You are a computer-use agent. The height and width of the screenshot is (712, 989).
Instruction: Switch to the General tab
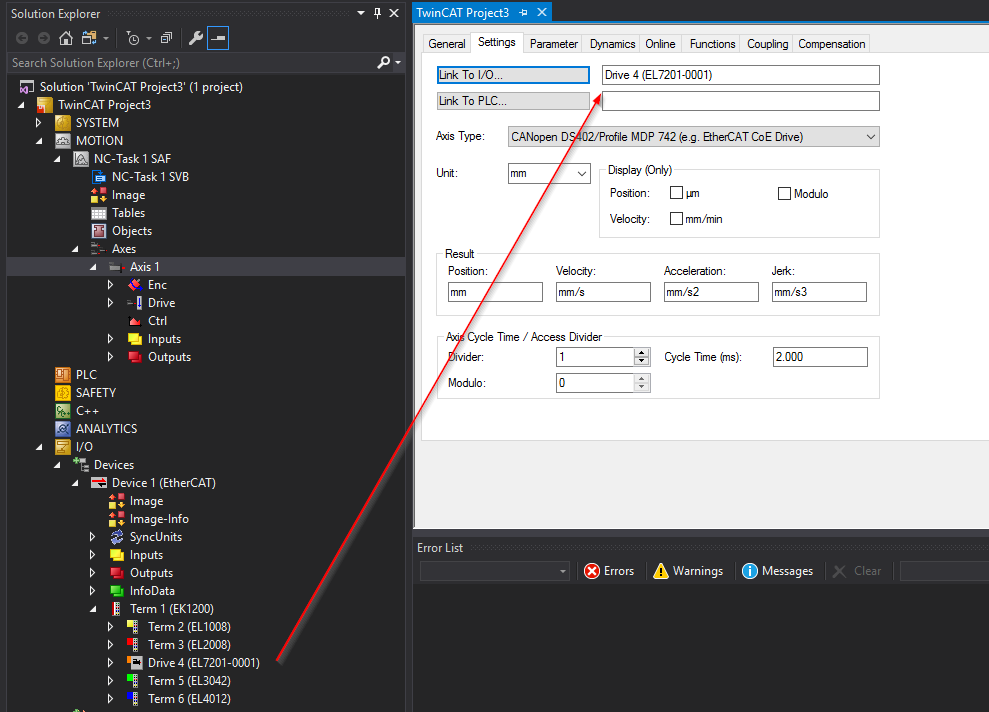coord(447,44)
